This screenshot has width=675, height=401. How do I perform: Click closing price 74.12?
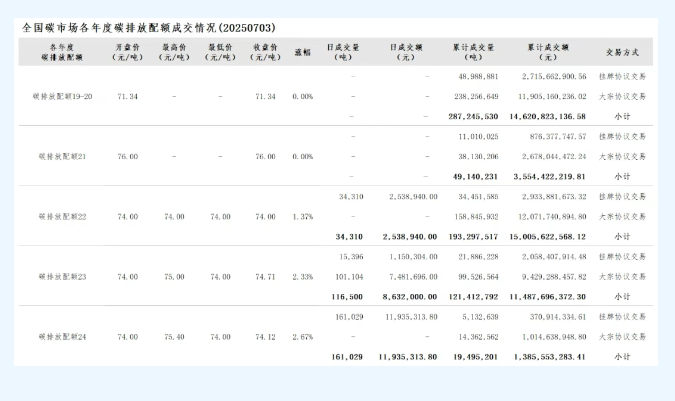265,337
